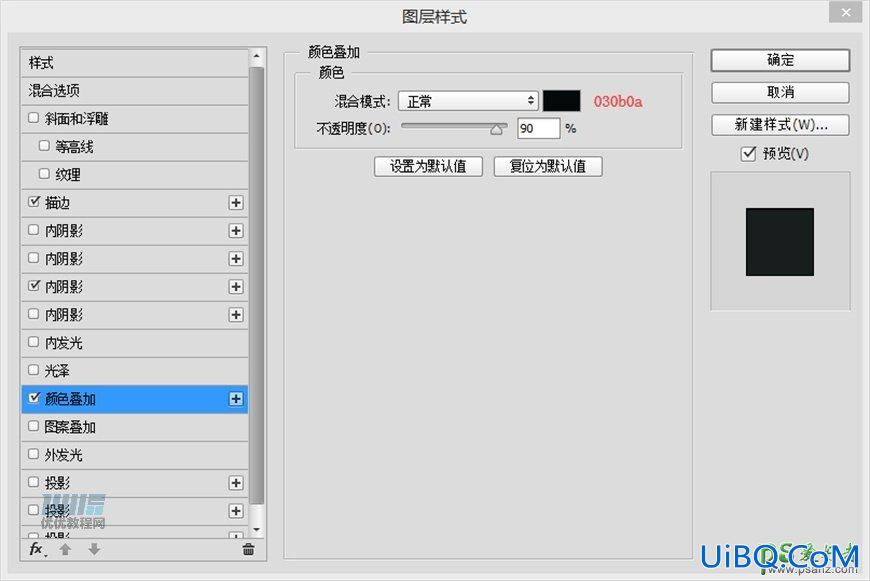Select the 内发光 row label
This screenshot has width=870, height=581.
63,343
